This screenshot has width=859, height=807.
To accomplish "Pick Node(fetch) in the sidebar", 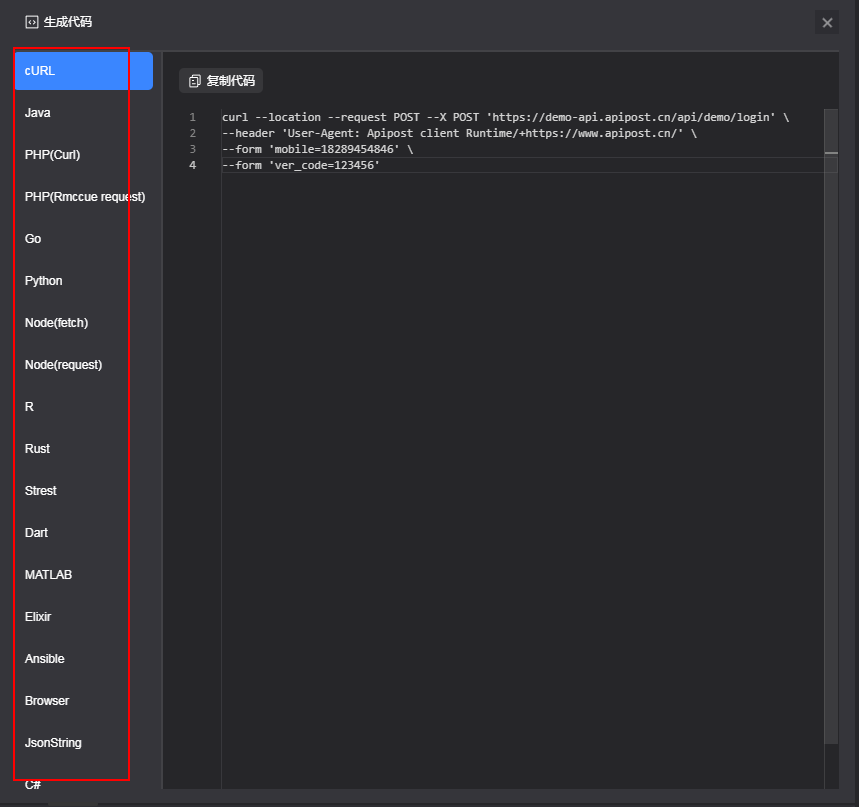I will [56, 323].
